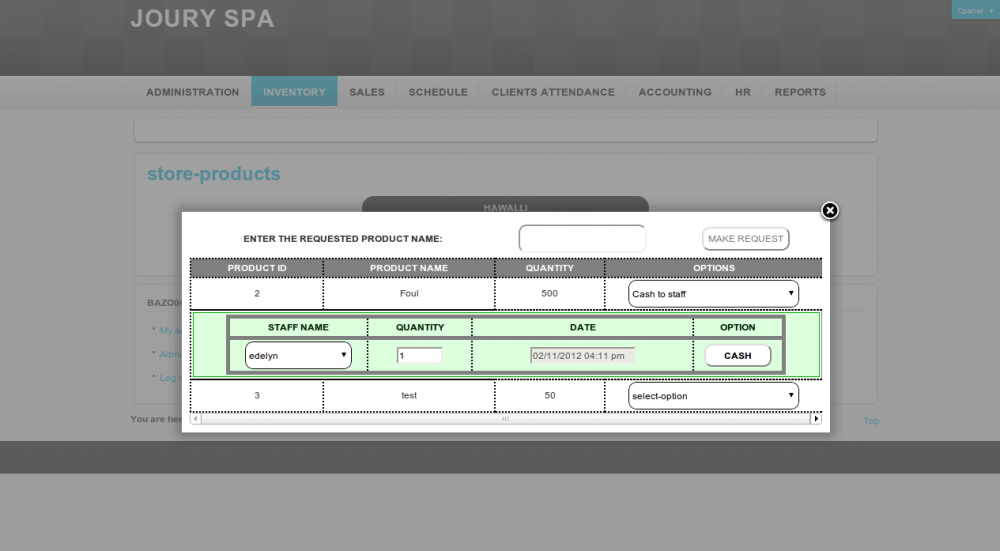Click the date field 02/11/2012 04:11 pm

(x=582, y=355)
